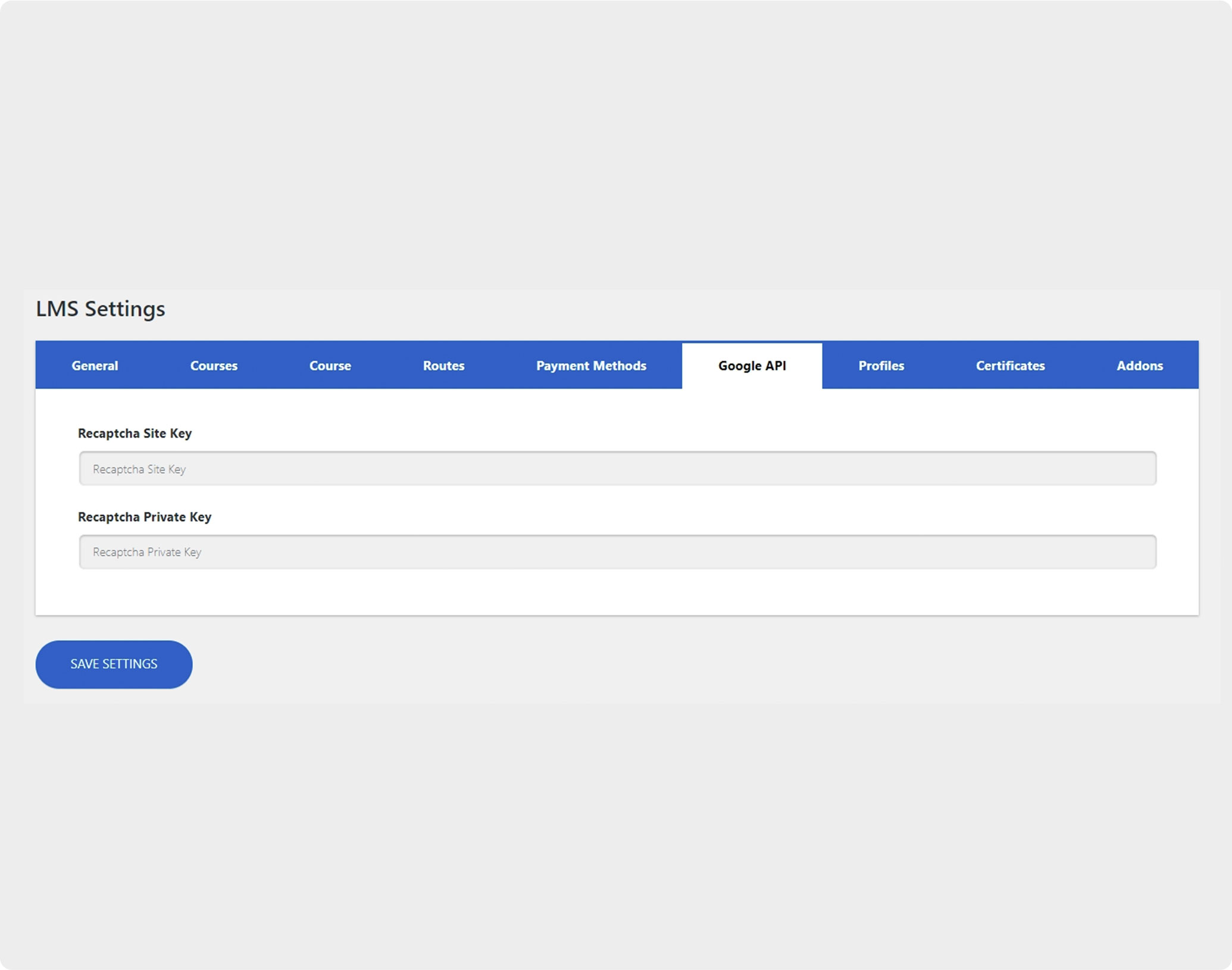
Task: Go to the Routes tab
Action: point(443,366)
